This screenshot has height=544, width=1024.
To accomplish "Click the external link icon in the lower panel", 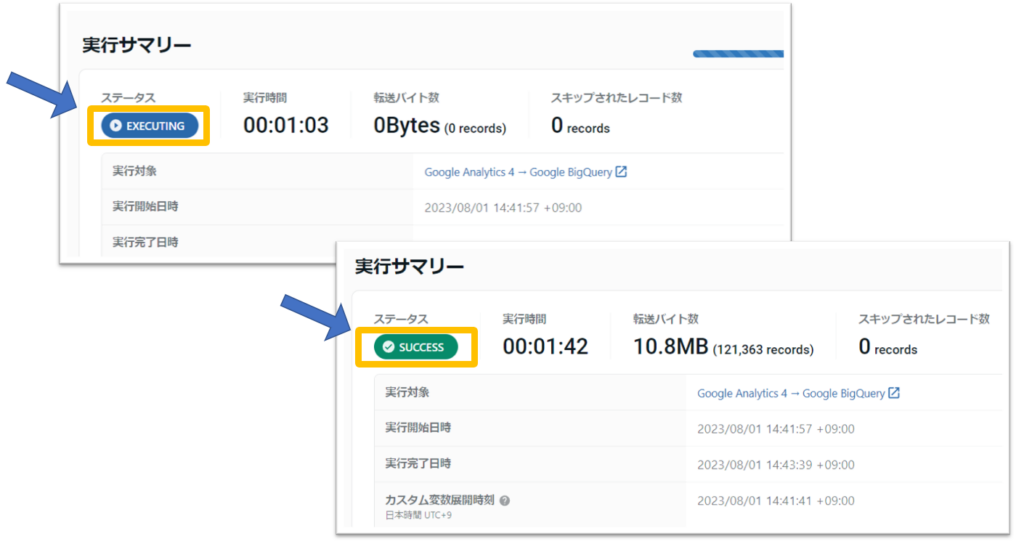I will (894, 393).
